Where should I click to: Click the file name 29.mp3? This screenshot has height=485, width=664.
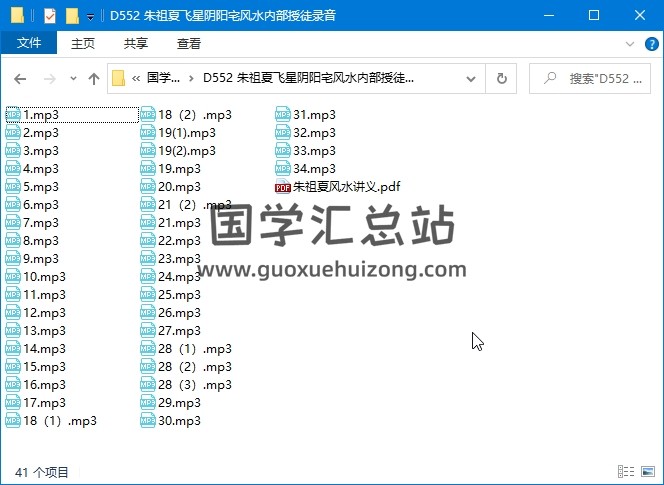[180, 403]
